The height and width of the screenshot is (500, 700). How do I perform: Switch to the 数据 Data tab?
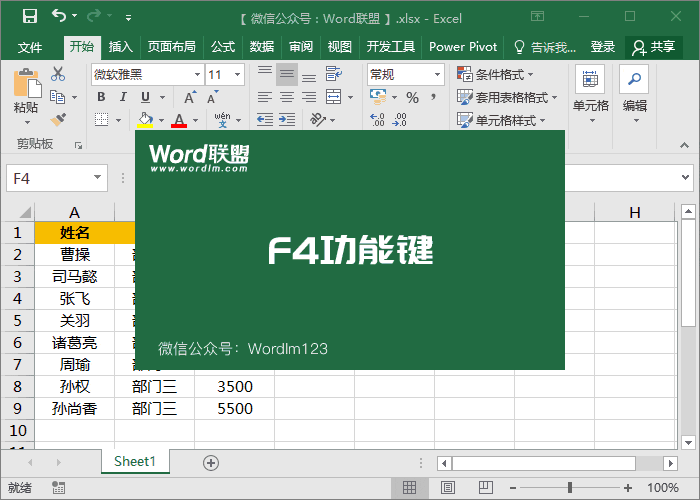click(262, 46)
